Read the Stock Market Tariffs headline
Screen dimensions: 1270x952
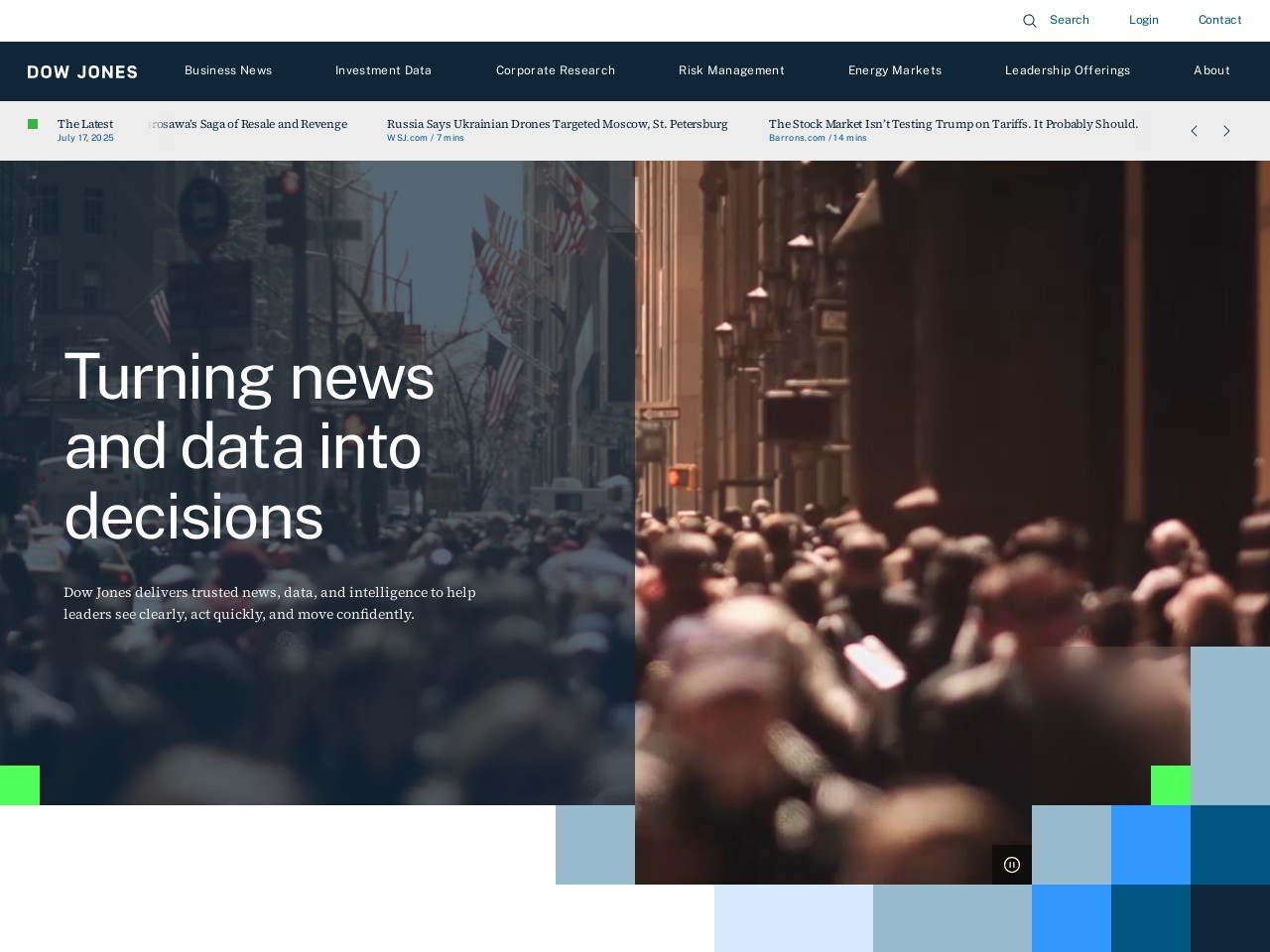pos(952,124)
